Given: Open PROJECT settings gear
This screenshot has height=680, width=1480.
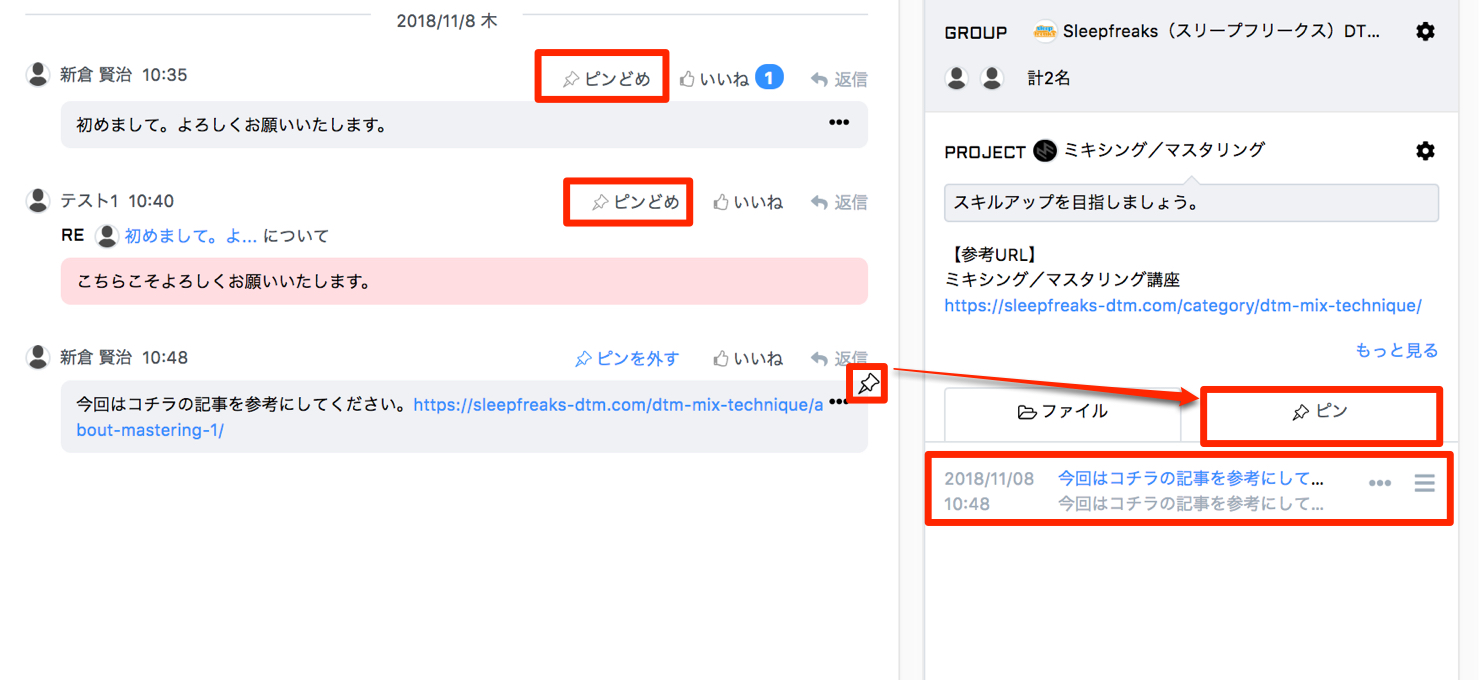Looking at the screenshot, I should (x=1426, y=150).
